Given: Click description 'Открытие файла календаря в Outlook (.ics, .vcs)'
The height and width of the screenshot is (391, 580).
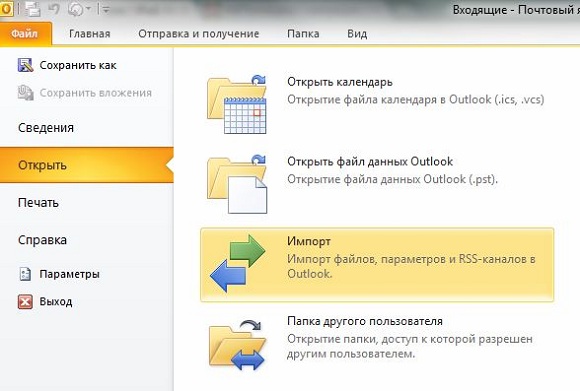Looking at the screenshot, I should 416,100.
